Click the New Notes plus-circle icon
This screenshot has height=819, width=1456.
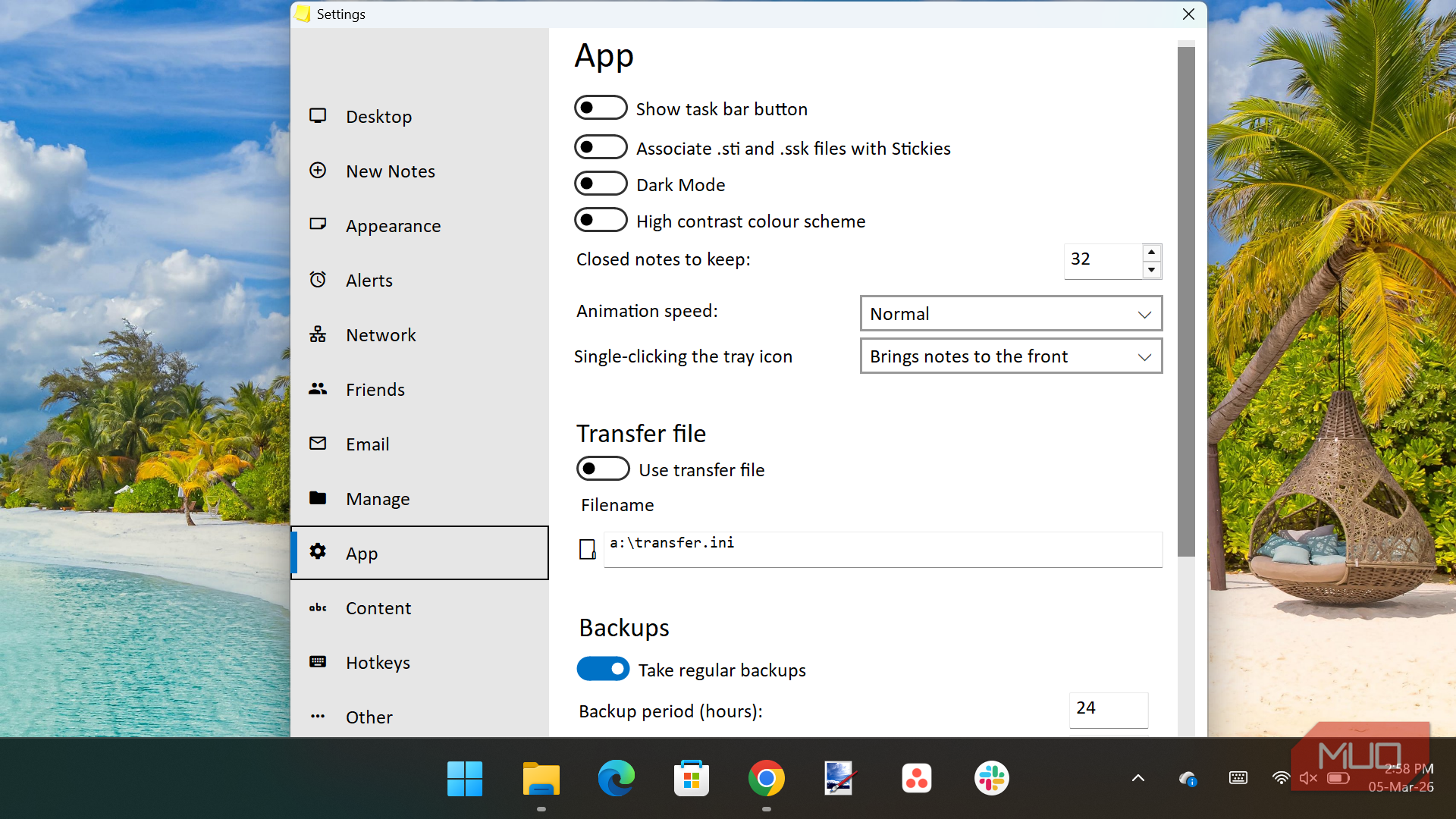(318, 171)
